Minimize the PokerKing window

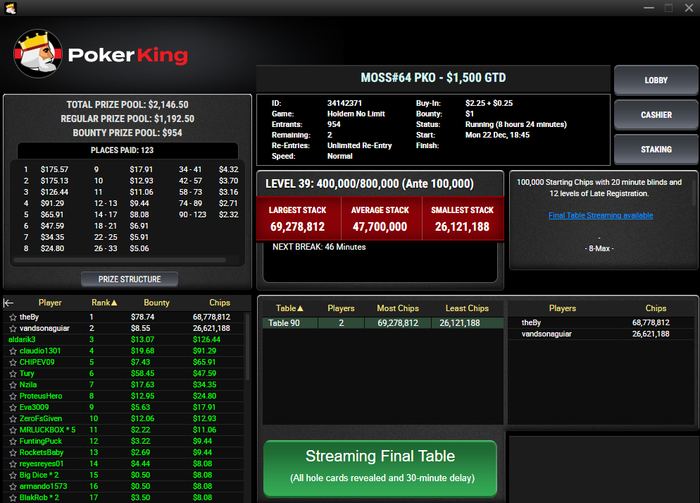pyautogui.click(x=649, y=8)
